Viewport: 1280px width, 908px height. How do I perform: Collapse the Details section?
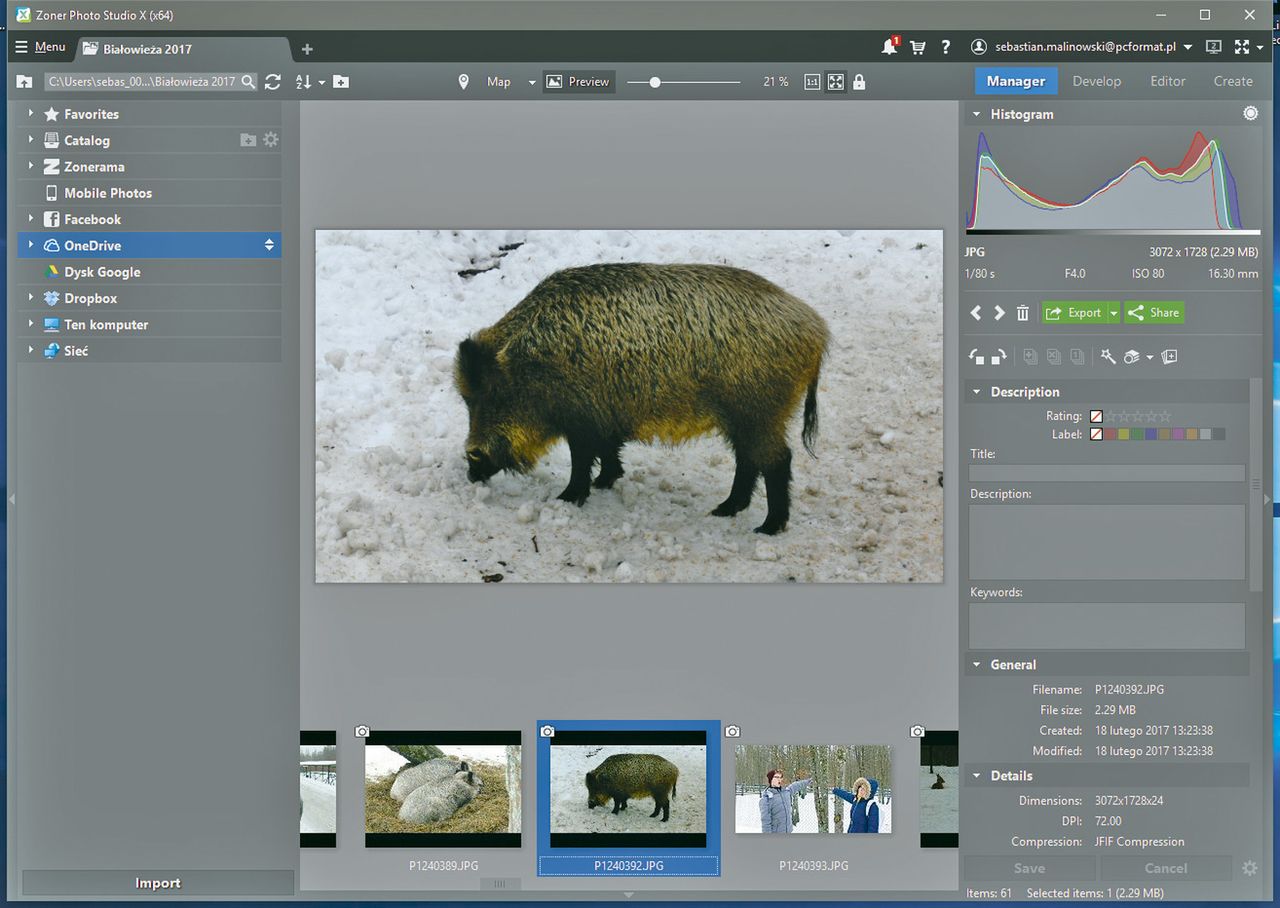click(977, 775)
